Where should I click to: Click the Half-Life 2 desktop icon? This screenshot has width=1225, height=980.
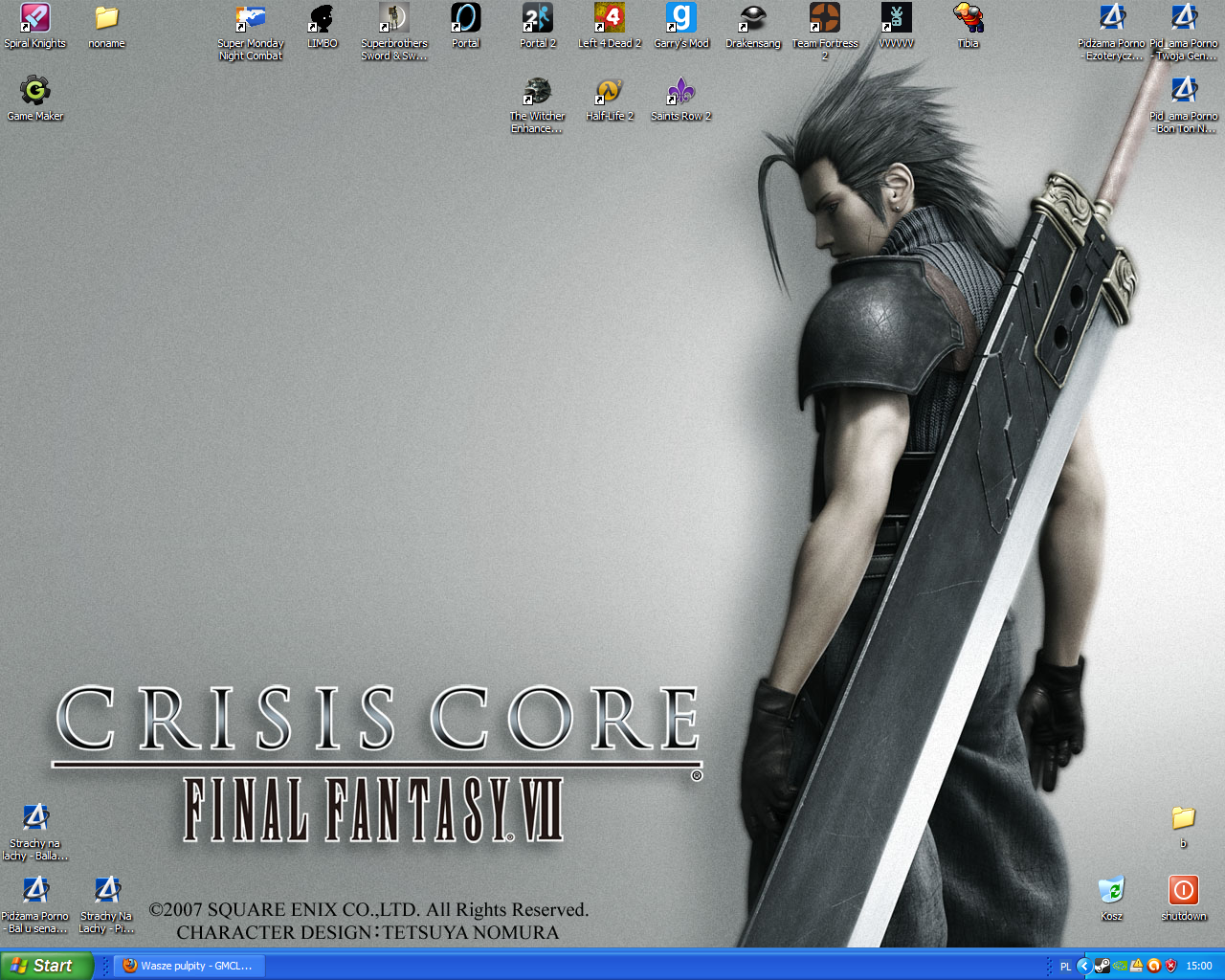pyautogui.click(x=610, y=92)
